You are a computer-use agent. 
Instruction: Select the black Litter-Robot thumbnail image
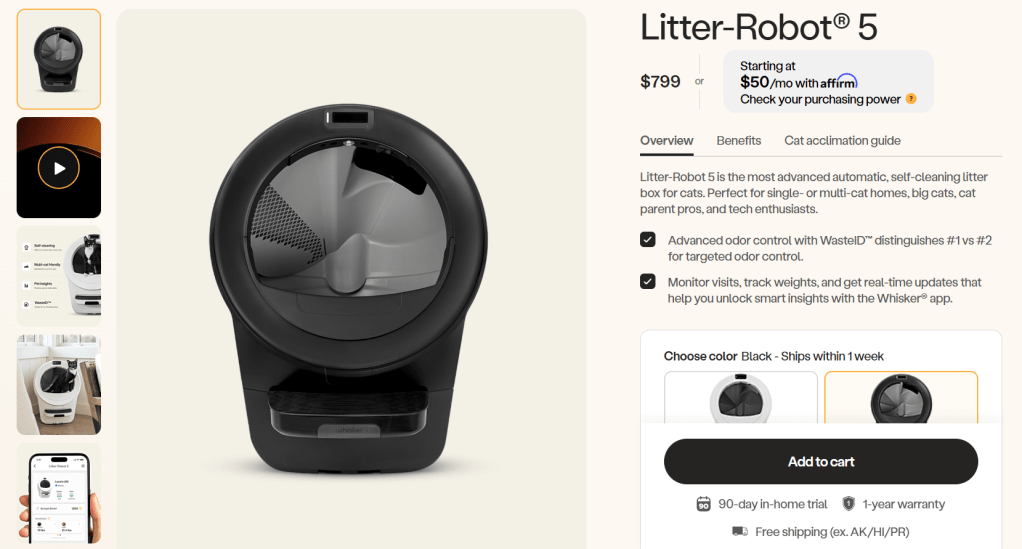coord(59,59)
